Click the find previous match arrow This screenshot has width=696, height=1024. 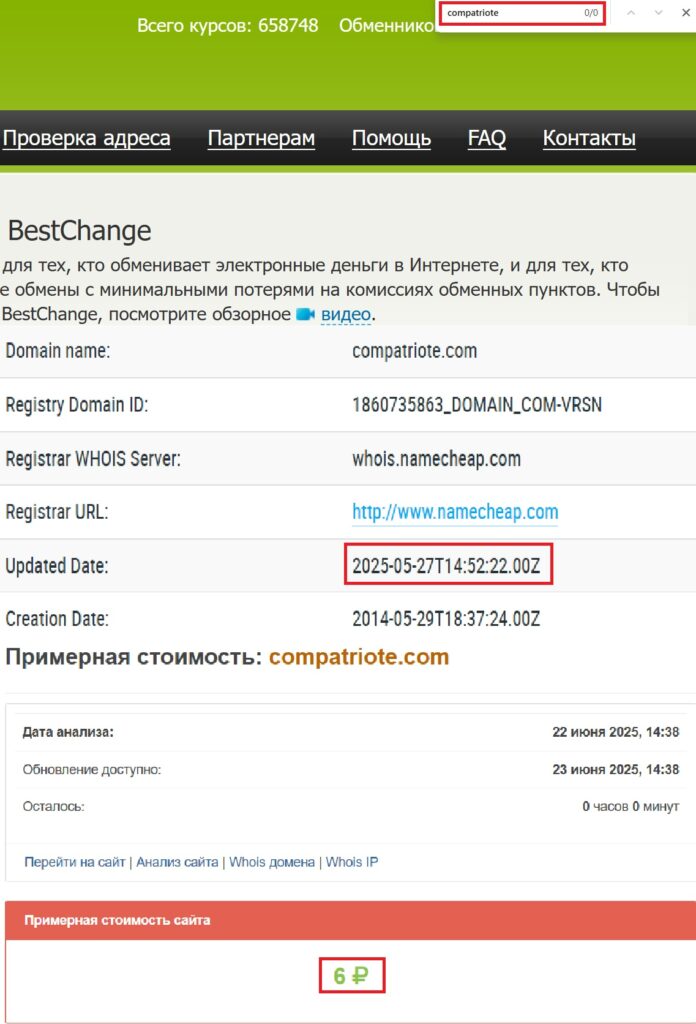[x=630, y=13]
